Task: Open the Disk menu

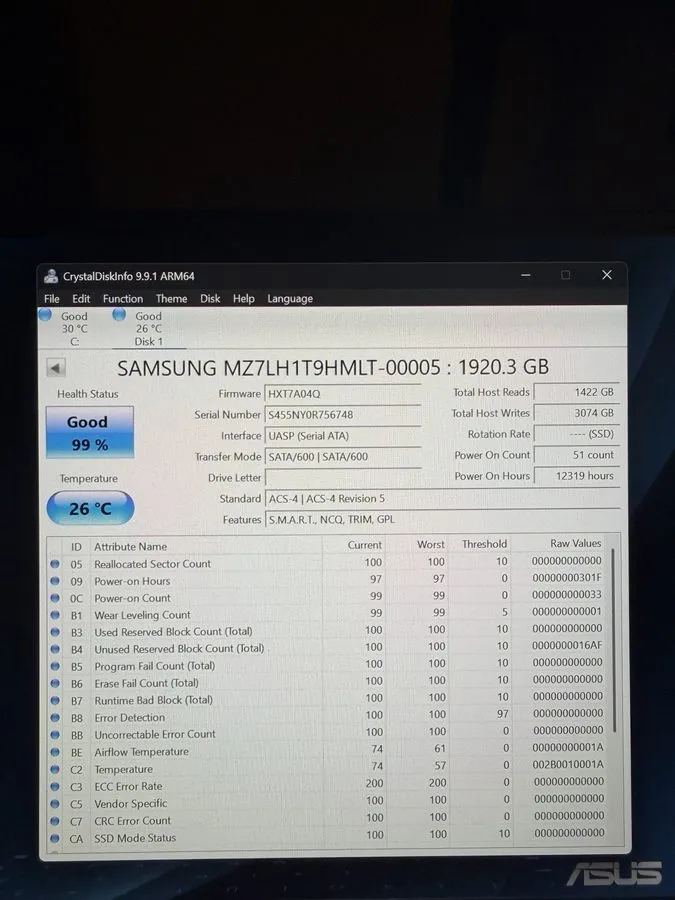Action: [210, 298]
